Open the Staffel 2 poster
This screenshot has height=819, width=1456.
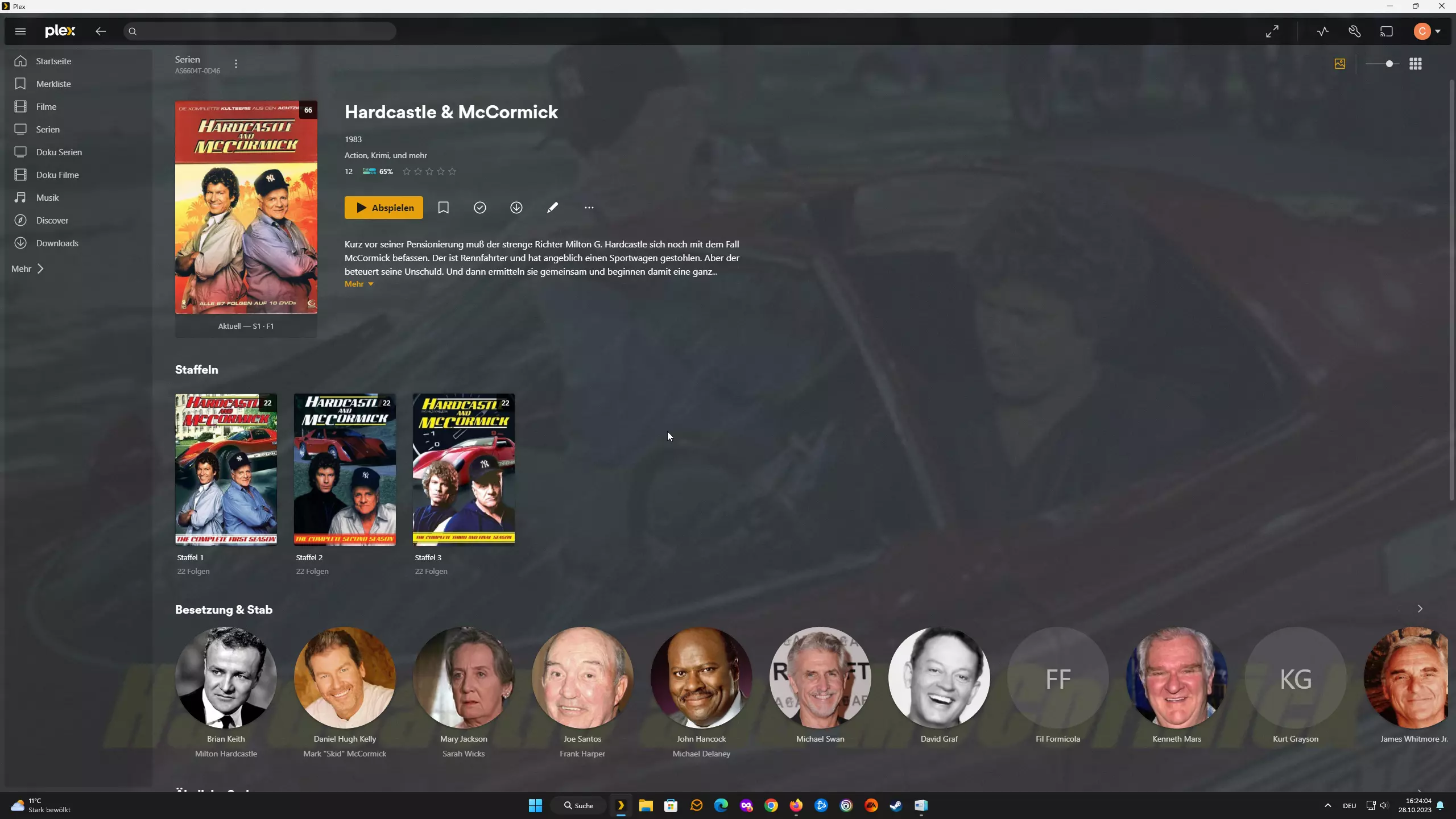coord(345,470)
